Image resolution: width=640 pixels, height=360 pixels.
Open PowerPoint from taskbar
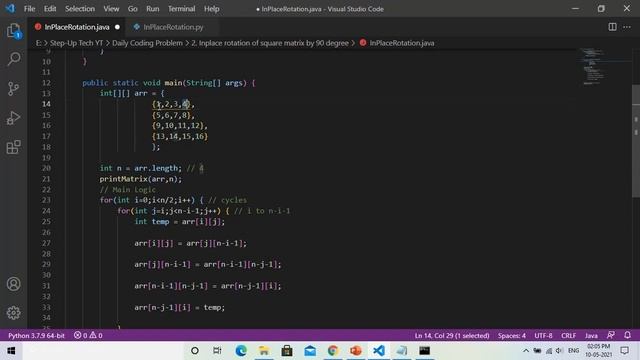coord(356,351)
